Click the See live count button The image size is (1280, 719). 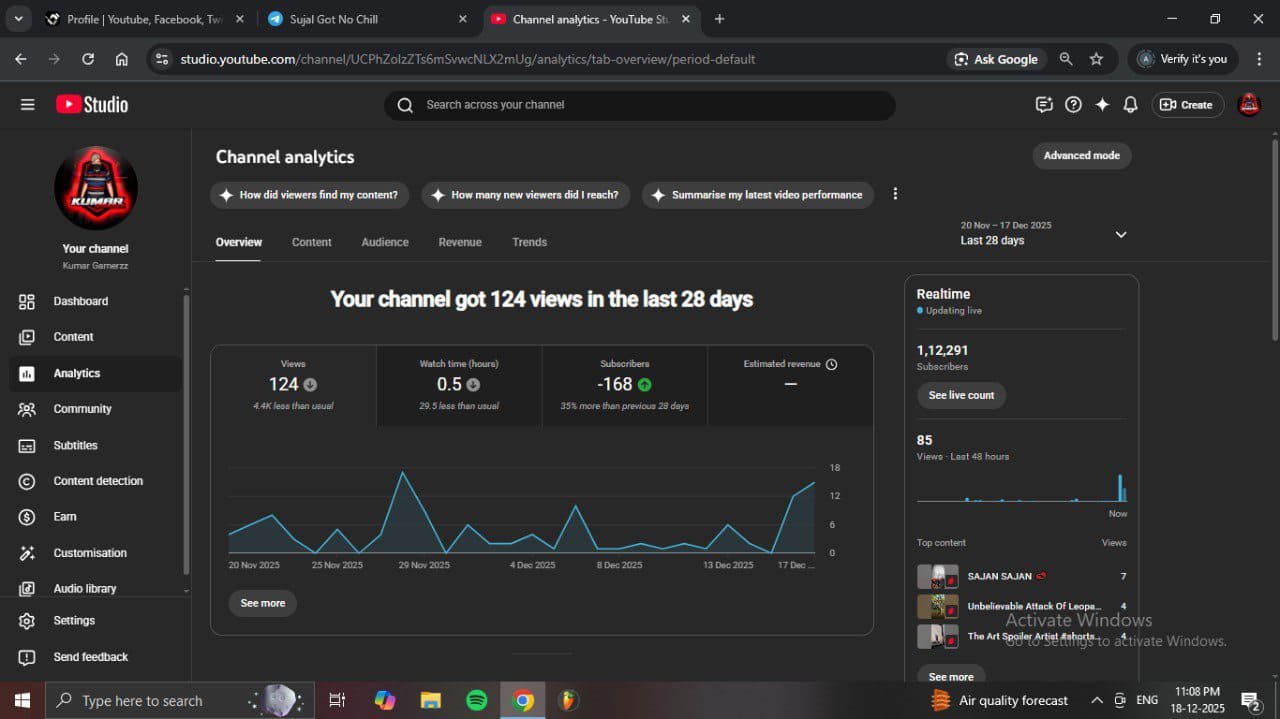961,395
